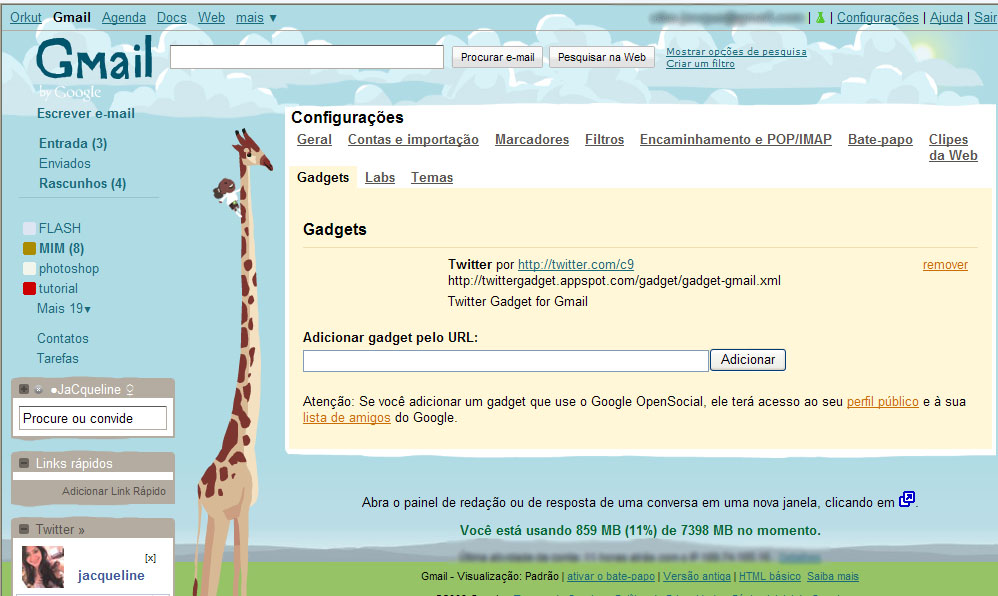Open the lista de amigos link
The image size is (998, 596).
pyautogui.click(x=346, y=418)
